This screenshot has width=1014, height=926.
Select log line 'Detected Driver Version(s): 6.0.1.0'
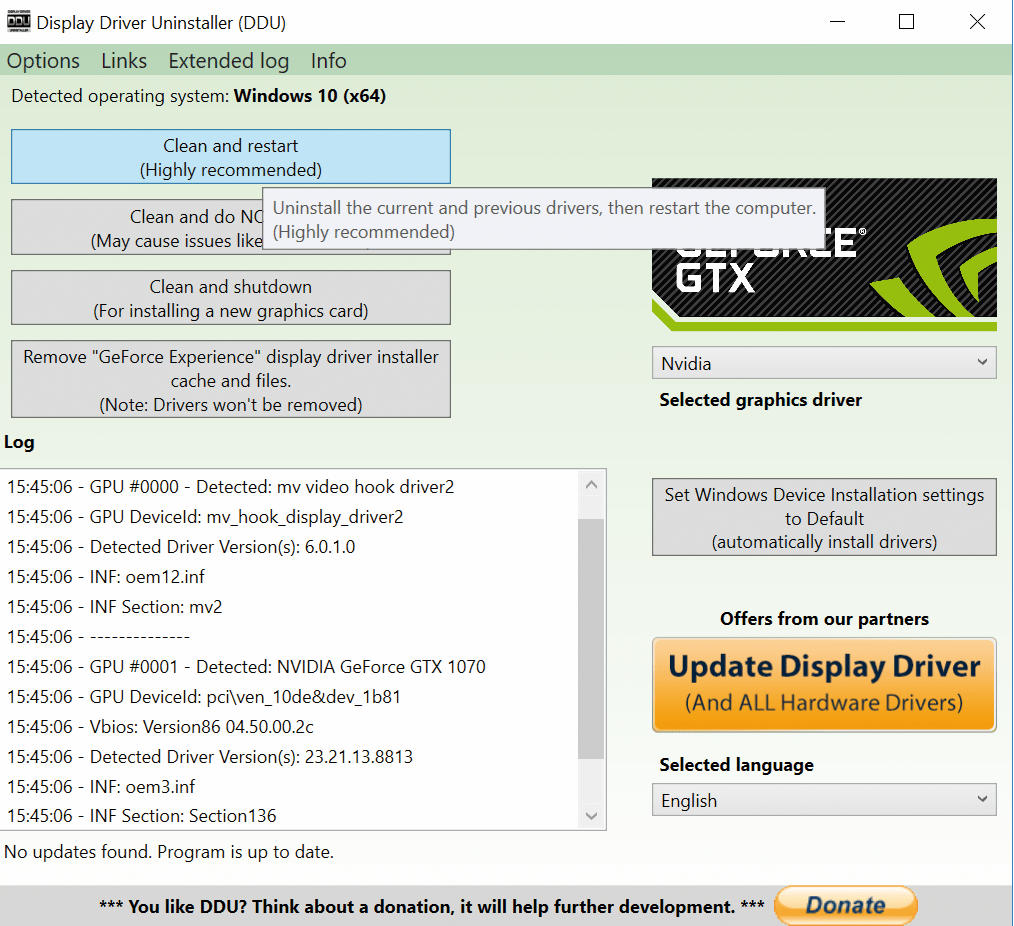coord(181,547)
